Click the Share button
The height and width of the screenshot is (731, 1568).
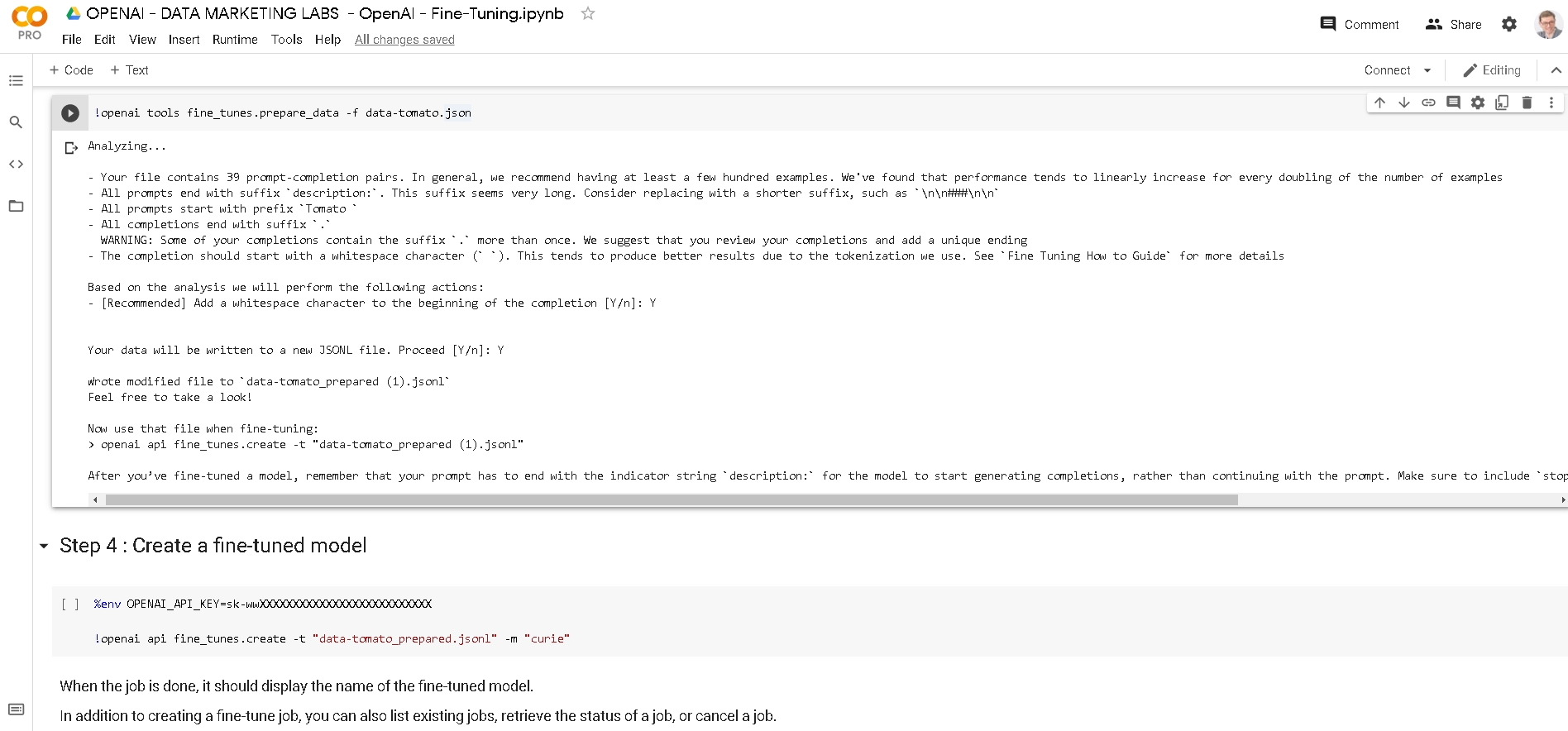click(1453, 24)
